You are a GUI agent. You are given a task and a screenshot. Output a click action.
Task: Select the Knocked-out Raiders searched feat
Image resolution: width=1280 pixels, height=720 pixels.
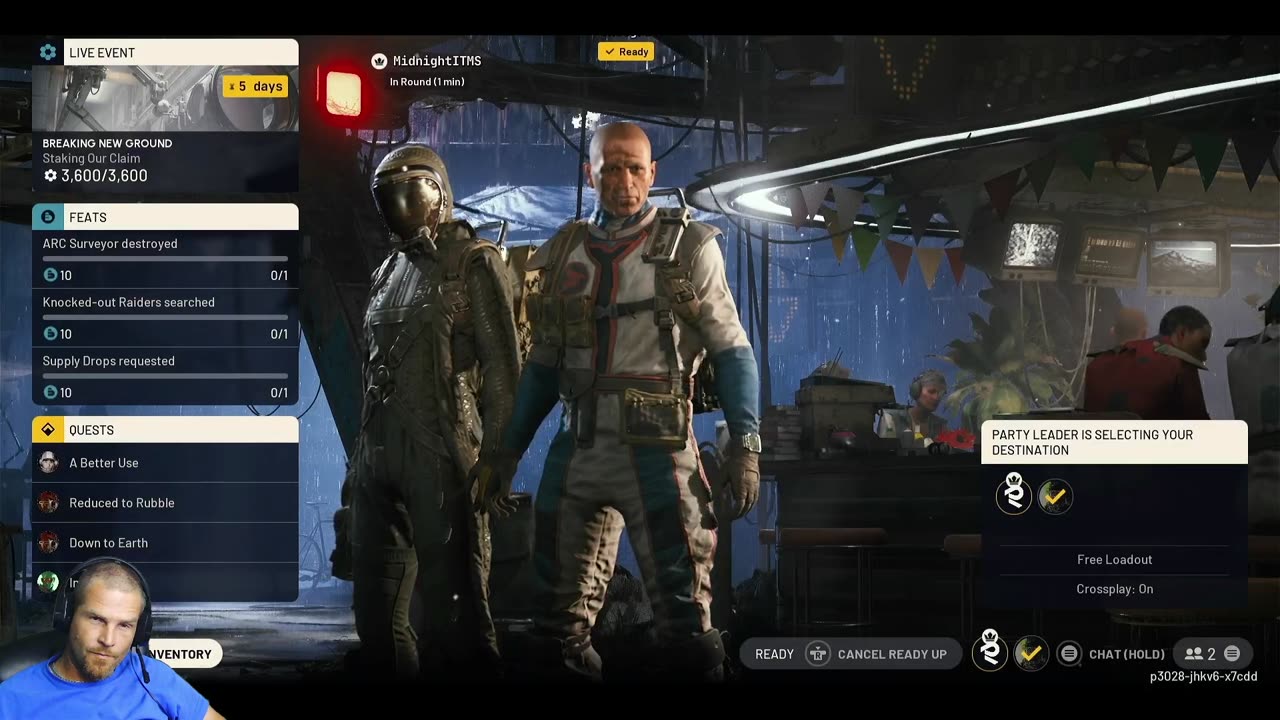165,318
